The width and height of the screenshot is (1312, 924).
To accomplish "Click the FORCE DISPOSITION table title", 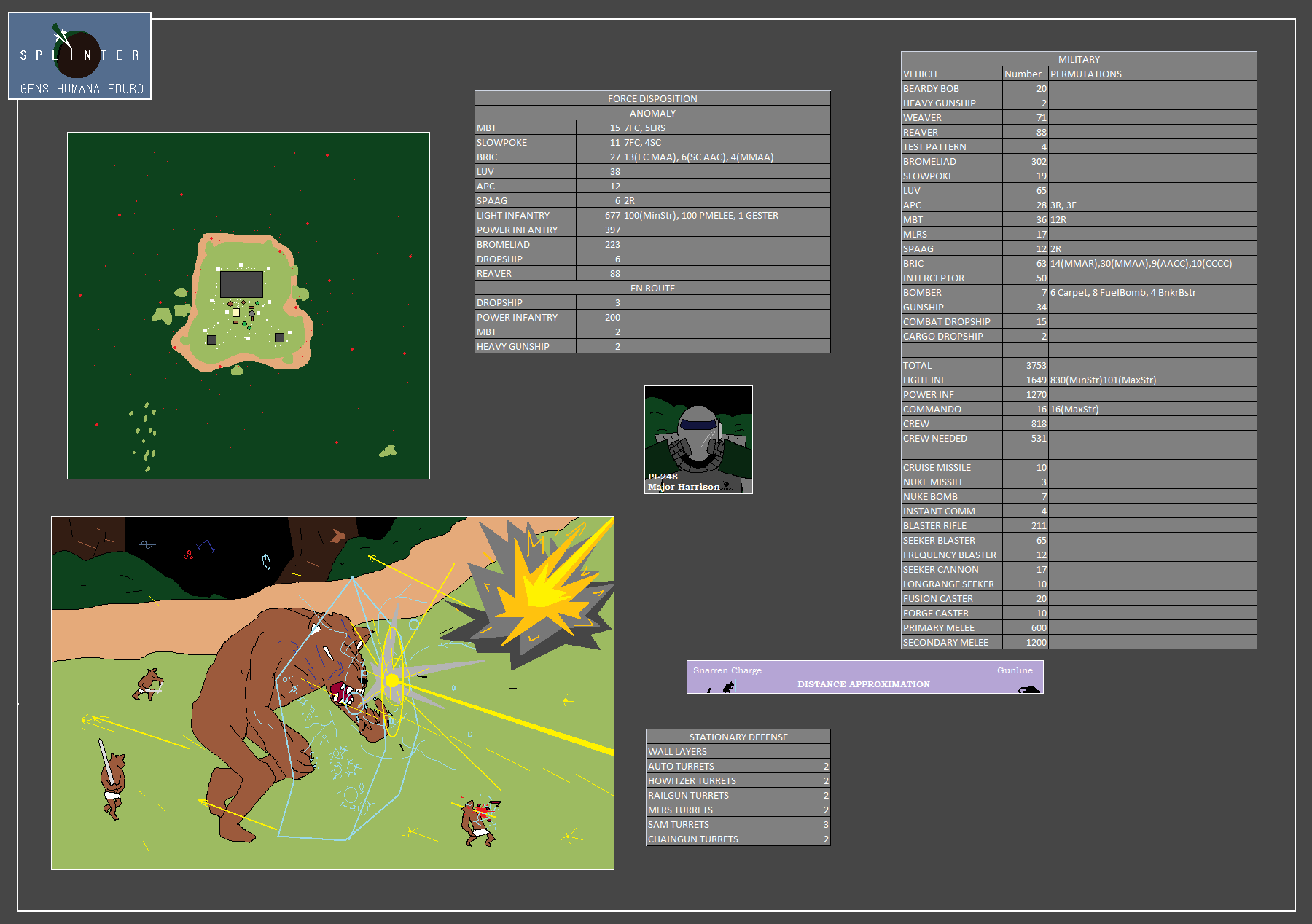I will pyautogui.click(x=652, y=98).
